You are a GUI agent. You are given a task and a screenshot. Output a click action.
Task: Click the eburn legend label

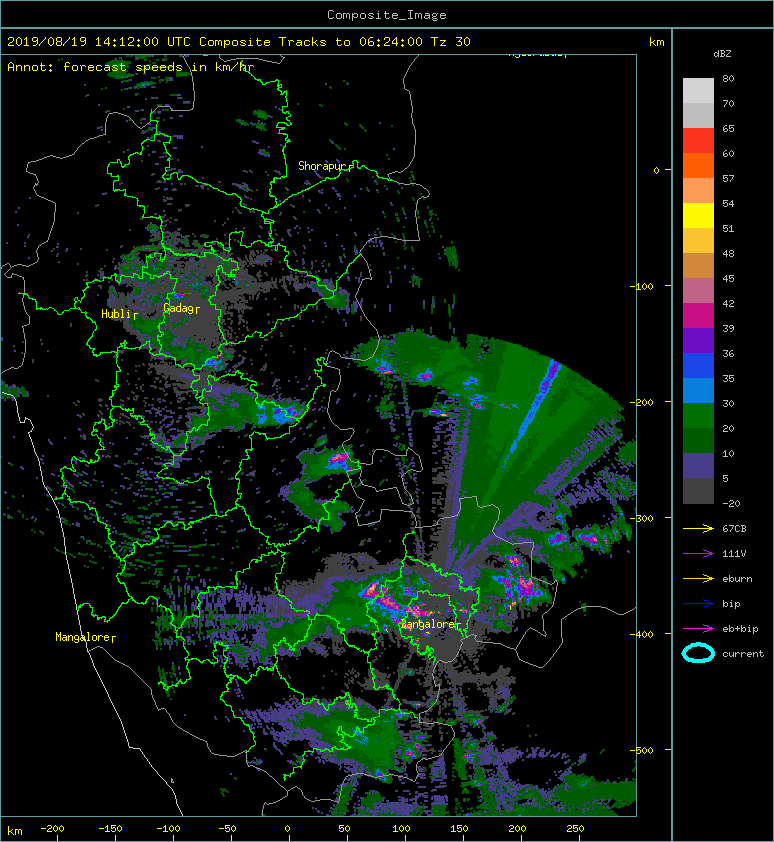[737, 579]
